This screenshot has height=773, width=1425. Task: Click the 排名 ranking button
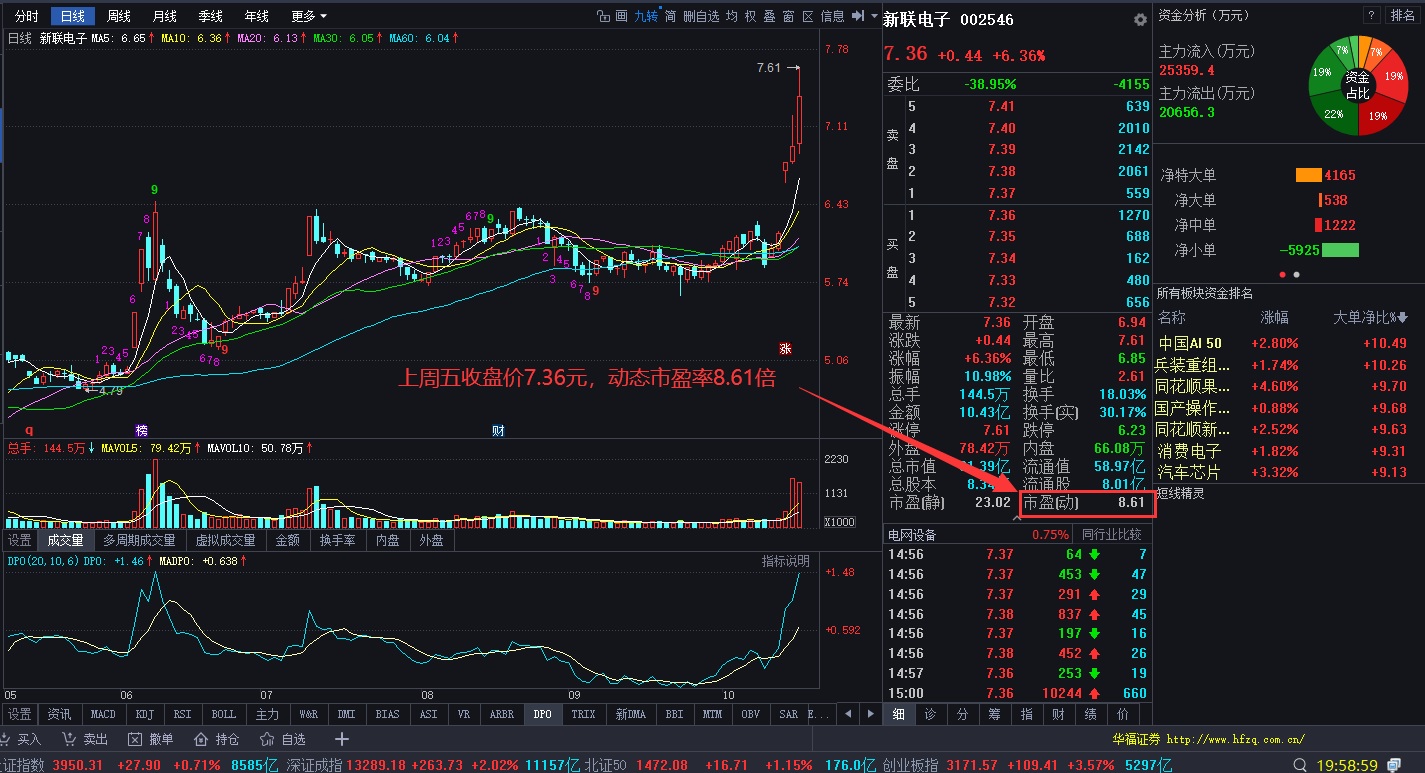1403,15
